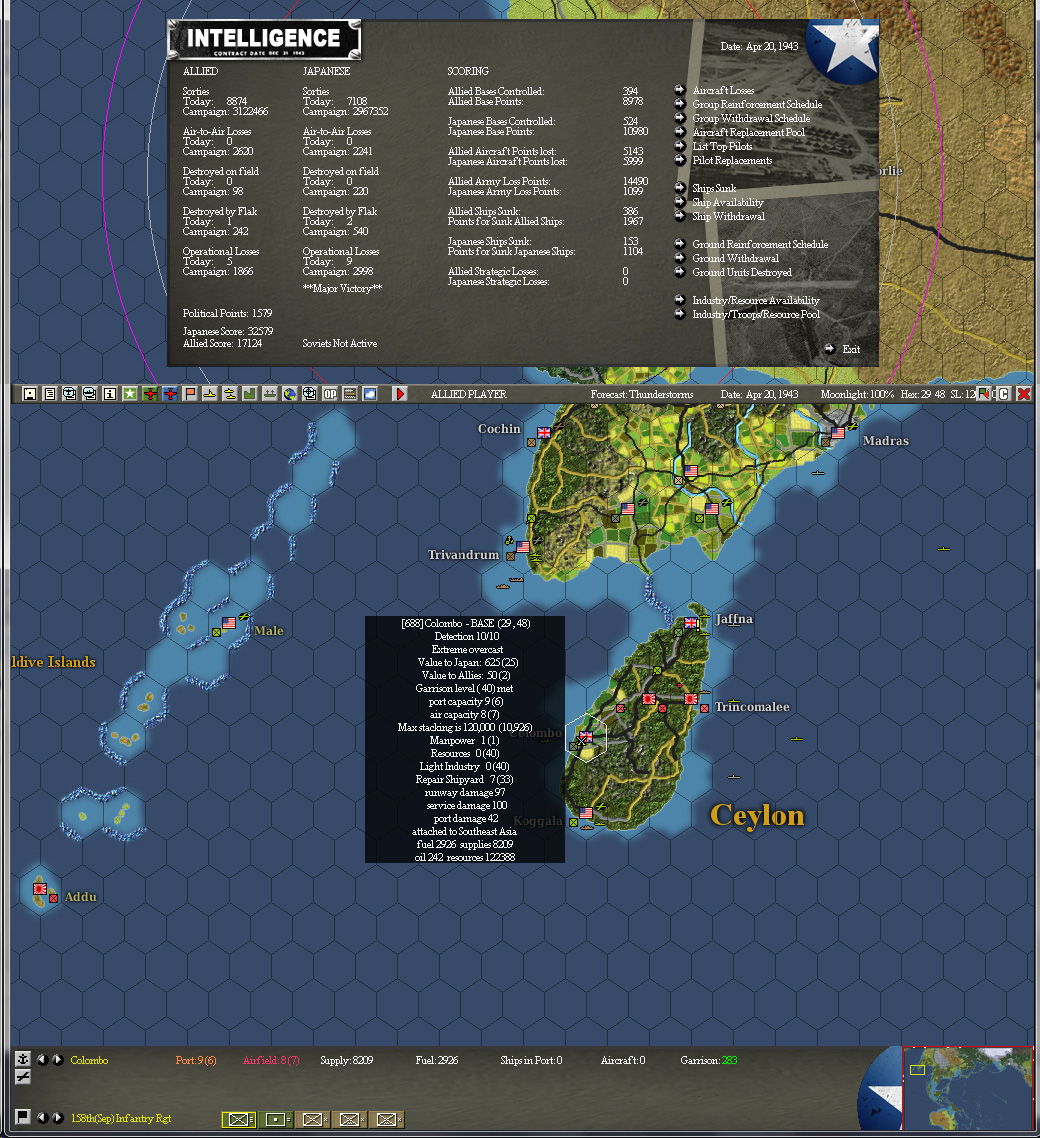The image size is (1040, 1138).
Task: Click the white star on green toolbar icon
Action: pyautogui.click(x=130, y=394)
